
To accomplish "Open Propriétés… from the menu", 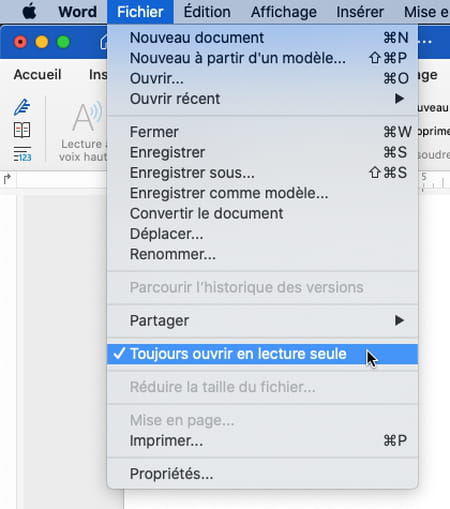I will tap(262, 474).
